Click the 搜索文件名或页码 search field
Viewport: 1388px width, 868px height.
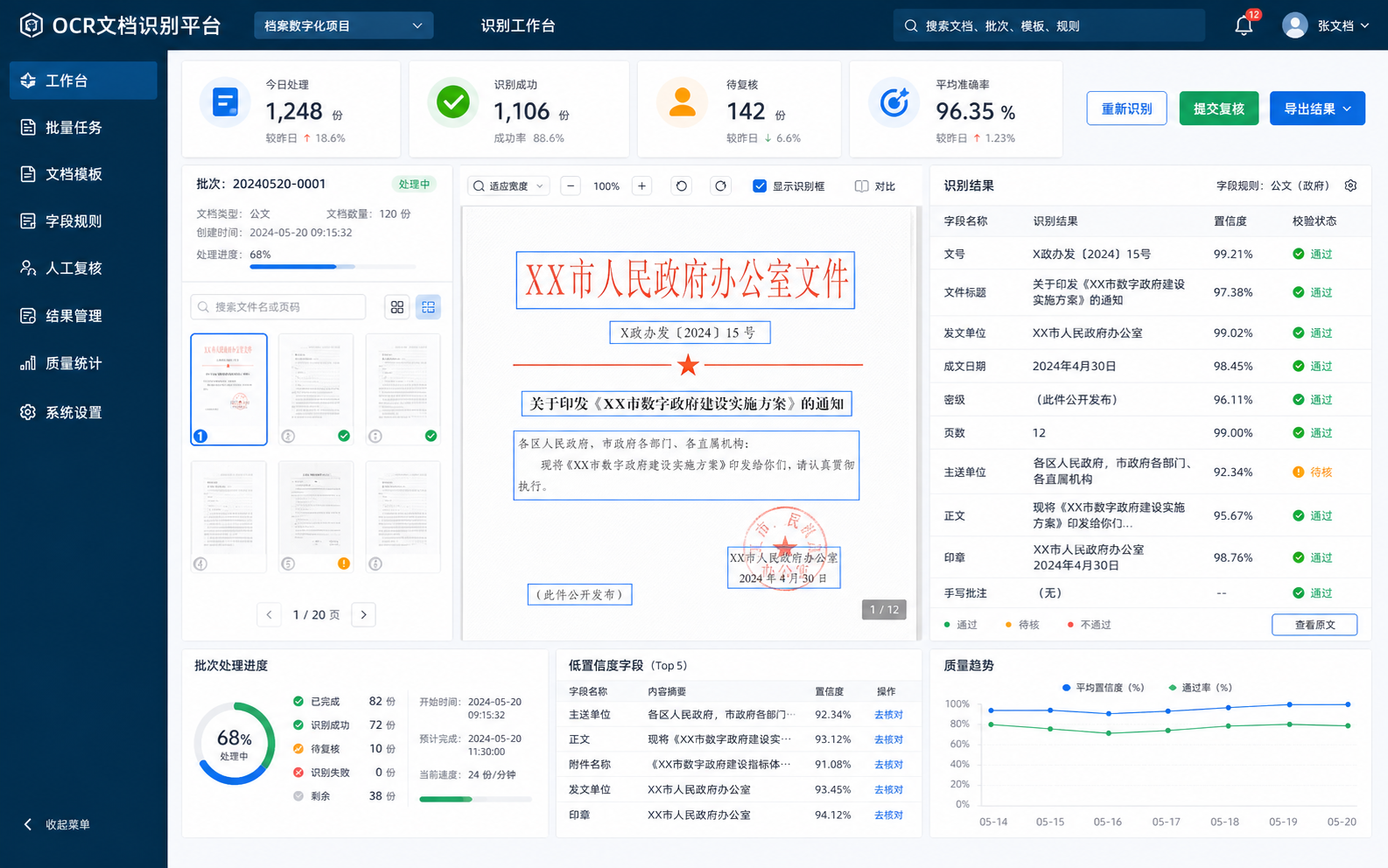(x=278, y=307)
